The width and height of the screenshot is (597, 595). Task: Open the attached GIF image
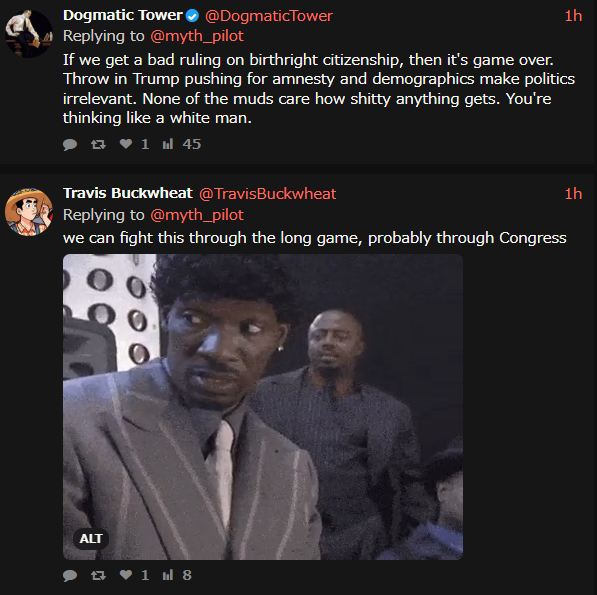point(263,407)
